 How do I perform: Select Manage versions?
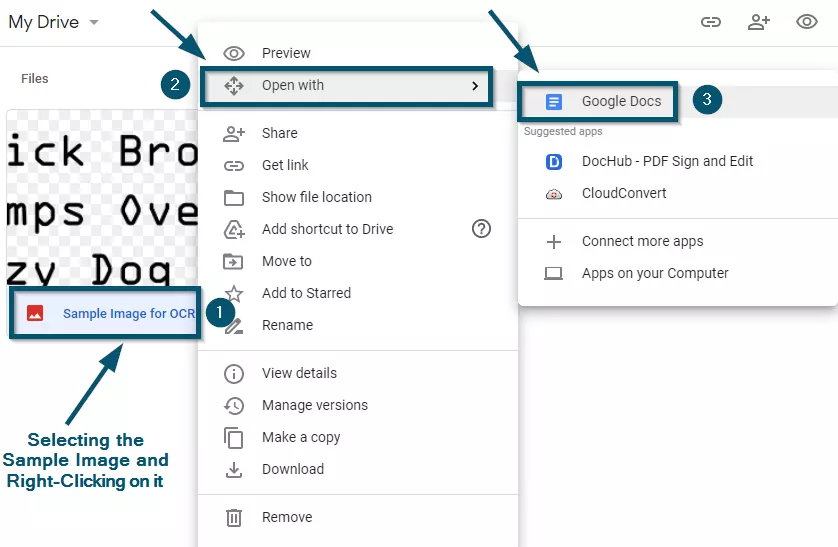click(358, 405)
